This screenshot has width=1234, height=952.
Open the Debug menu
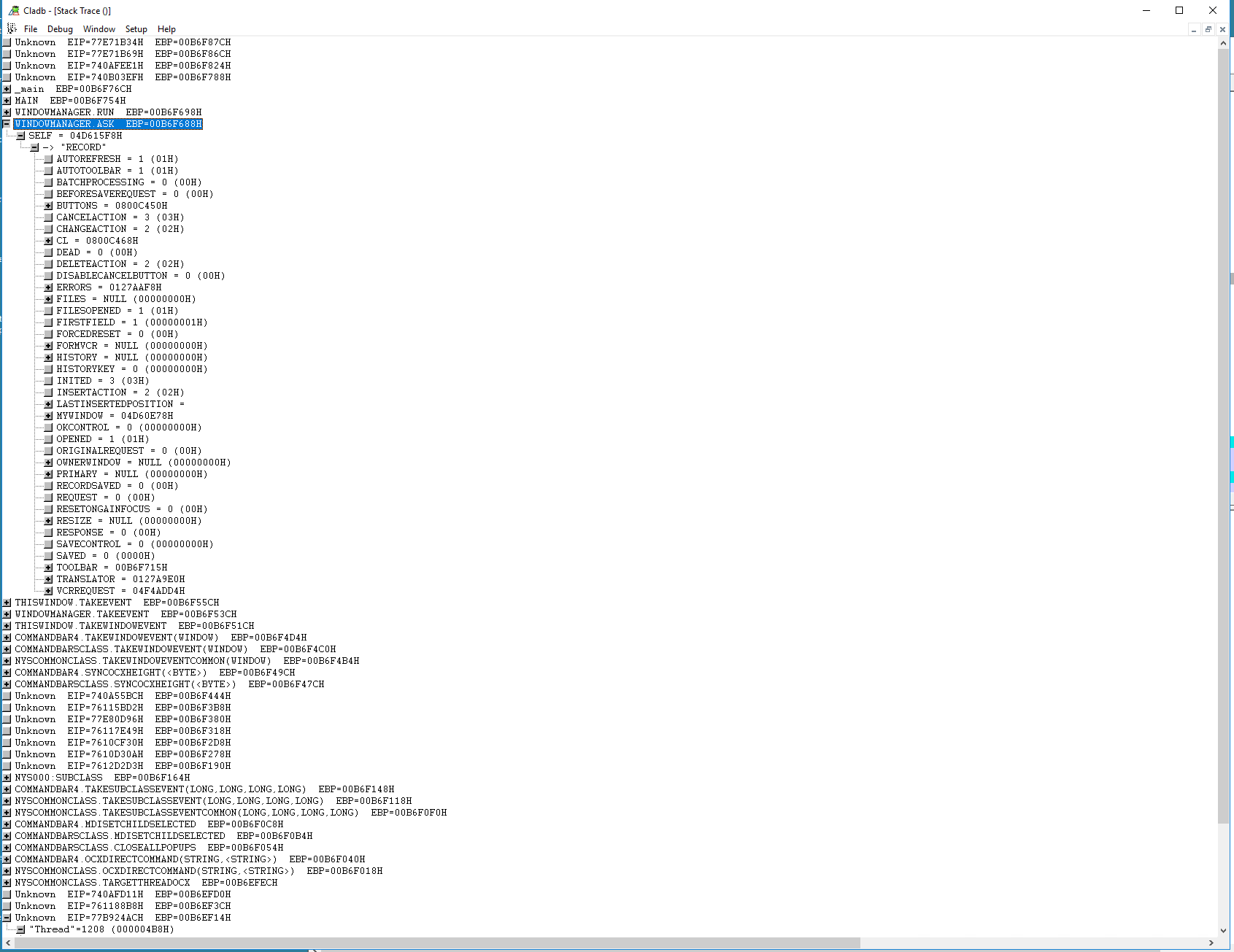[60, 29]
